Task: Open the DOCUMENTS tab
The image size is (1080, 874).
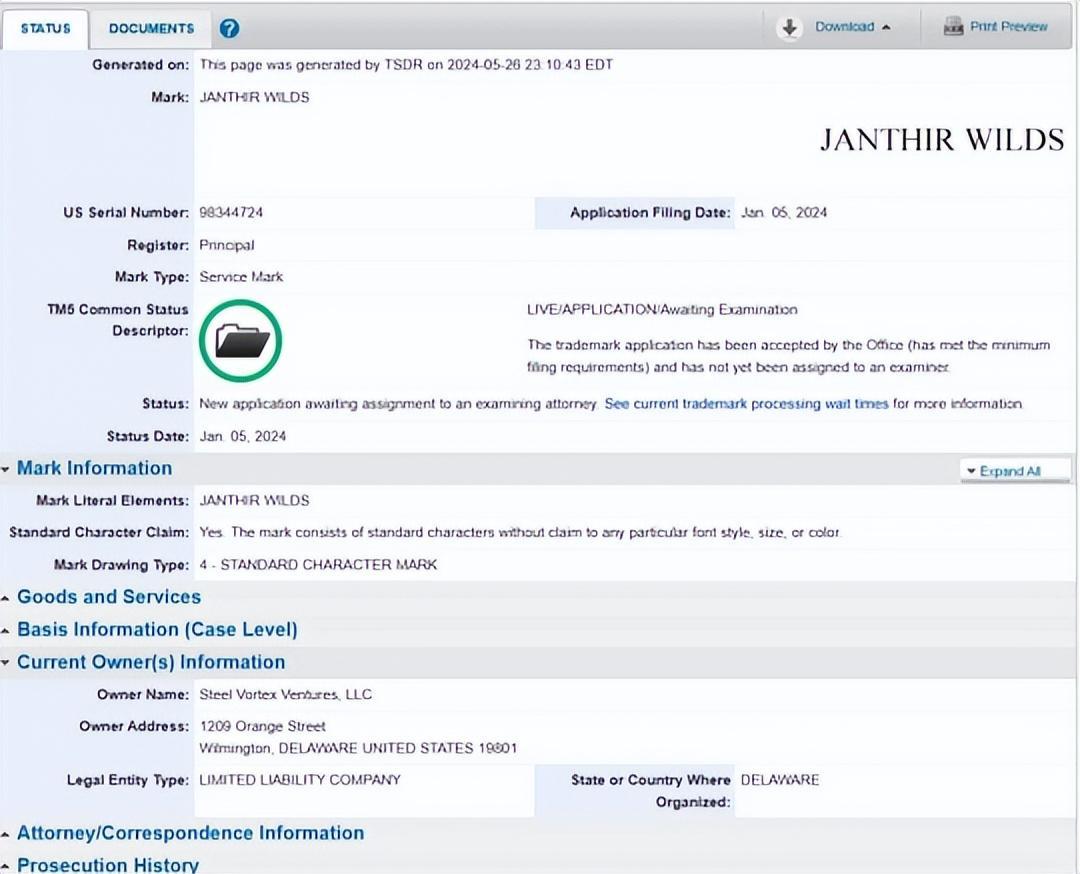Action: (151, 28)
